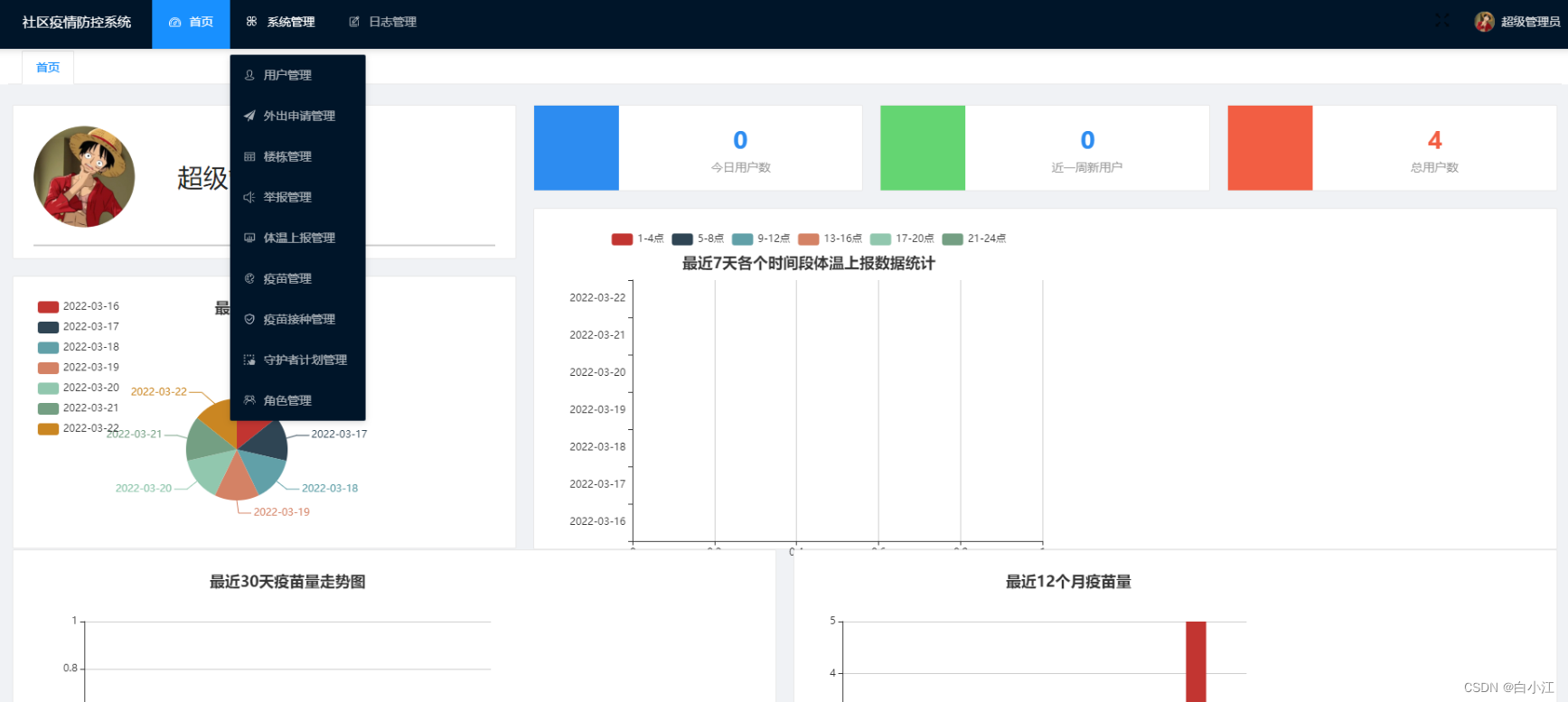This screenshot has width=1568, height=702.
Task: Select the 首页 page tab
Action: [48, 68]
